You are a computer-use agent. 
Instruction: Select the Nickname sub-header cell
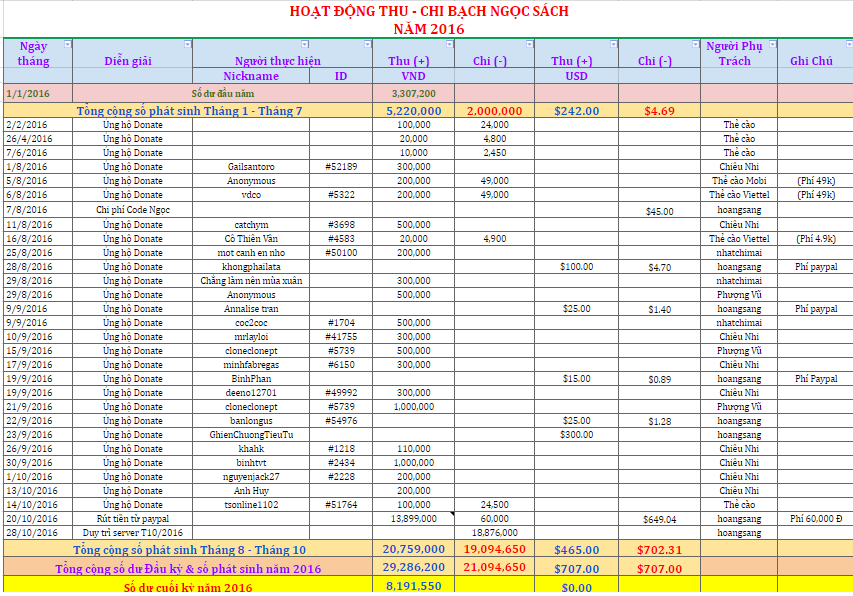click(250, 76)
